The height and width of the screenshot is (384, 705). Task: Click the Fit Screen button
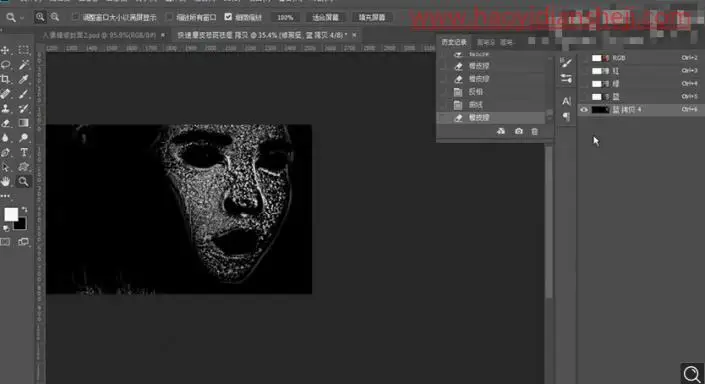click(x=325, y=18)
